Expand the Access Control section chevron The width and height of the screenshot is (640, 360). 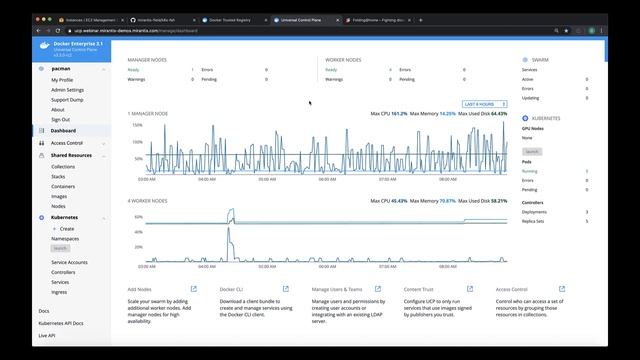coord(104,144)
